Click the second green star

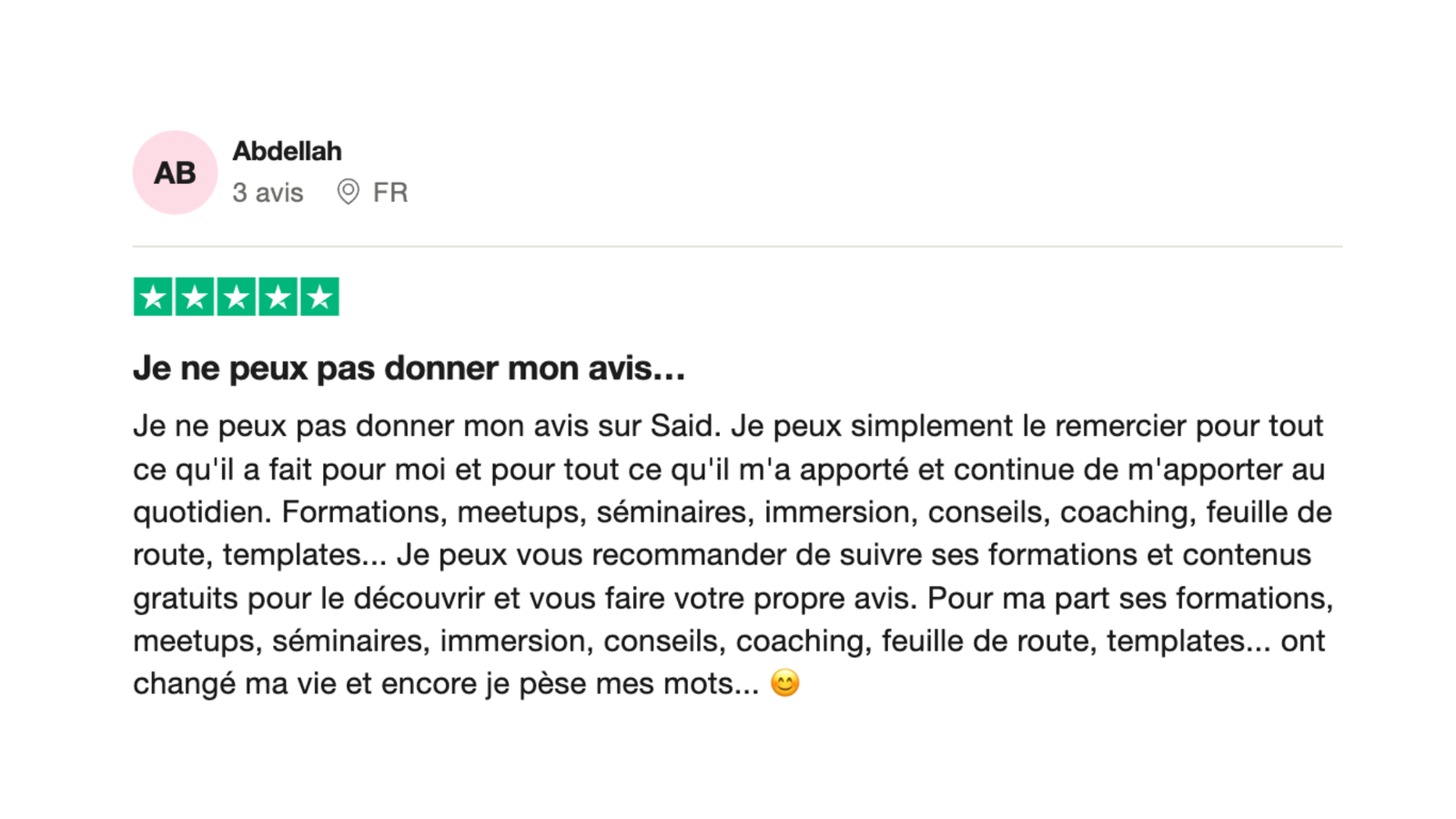[195, 297]
